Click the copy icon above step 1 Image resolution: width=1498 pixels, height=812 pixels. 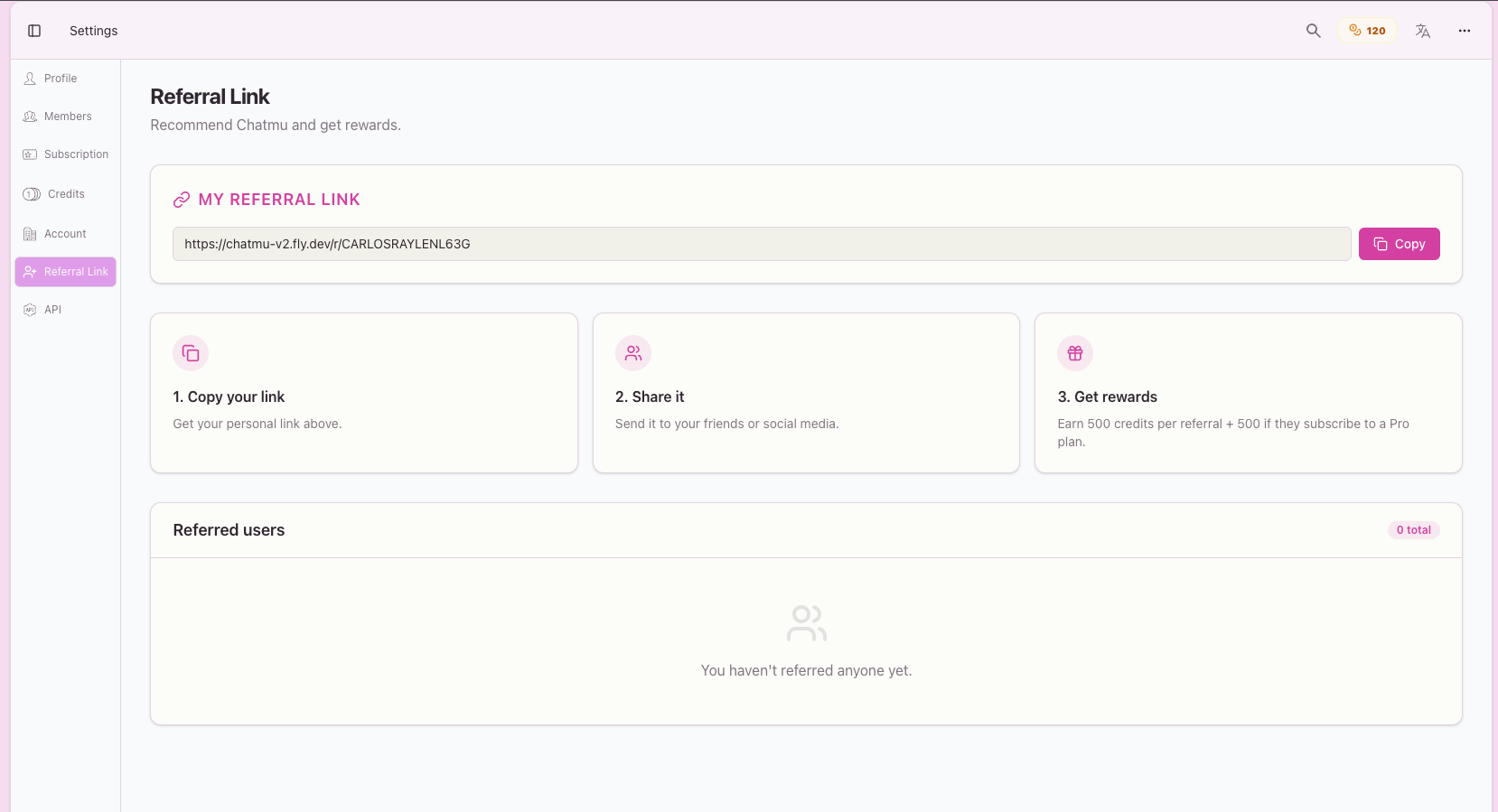191,353
